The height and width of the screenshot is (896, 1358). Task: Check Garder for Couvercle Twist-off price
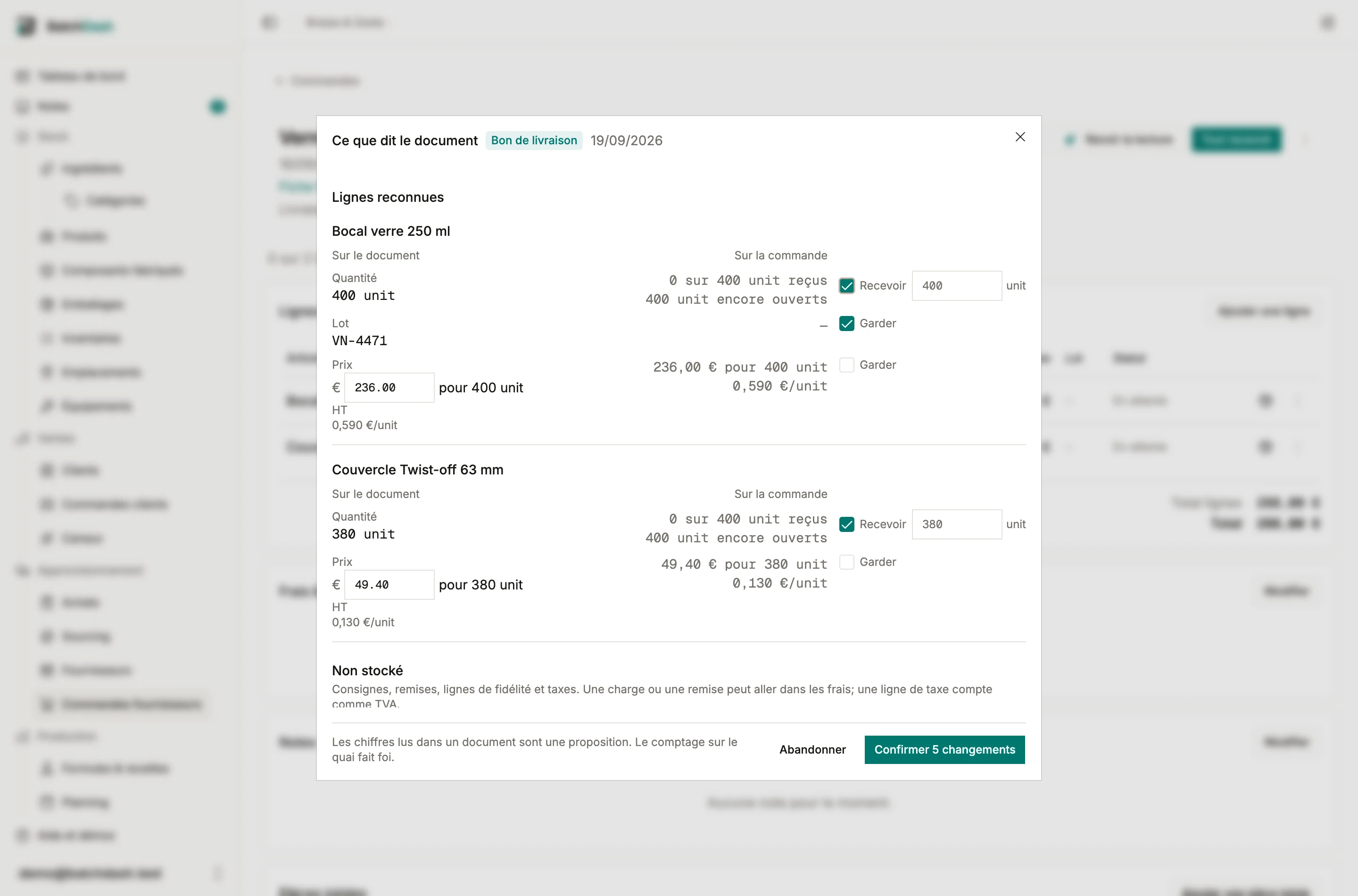[847, 562]
